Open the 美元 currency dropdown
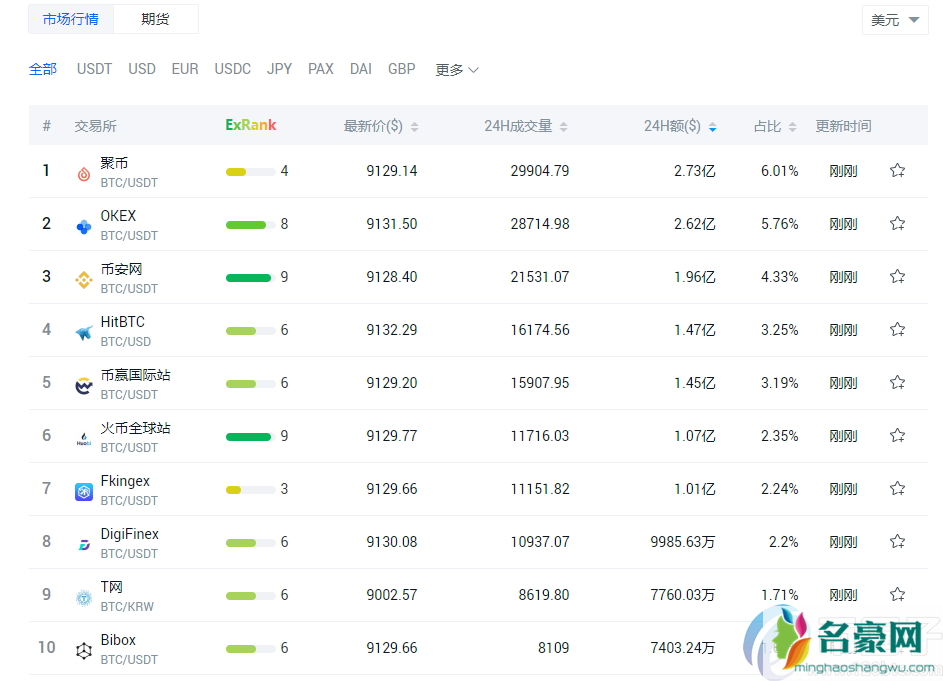 point(895,20)
